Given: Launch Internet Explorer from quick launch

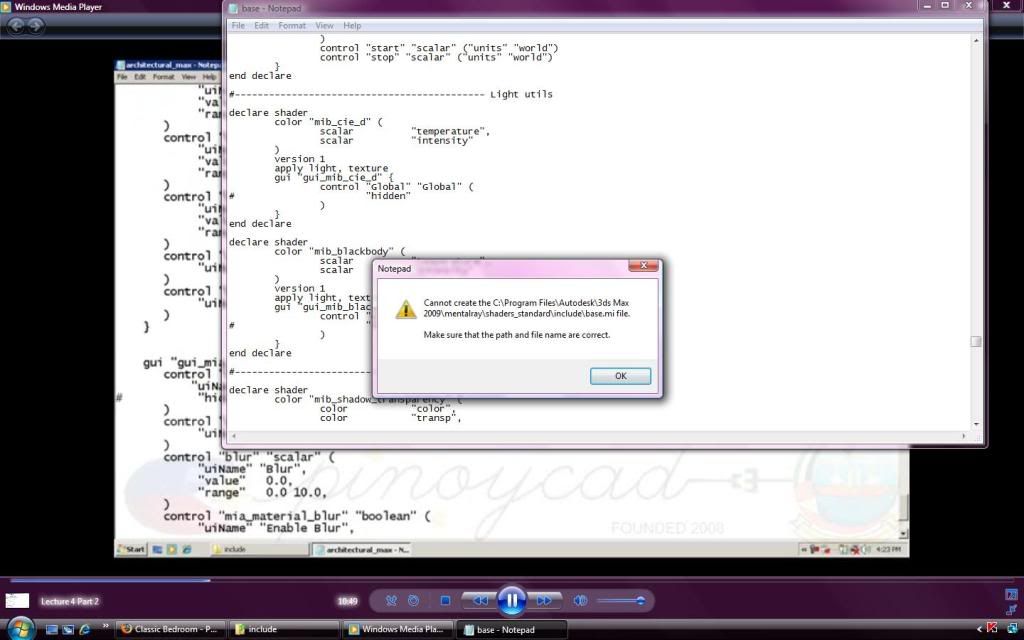Looking at the screenshot, I should (x=84, y=630).
